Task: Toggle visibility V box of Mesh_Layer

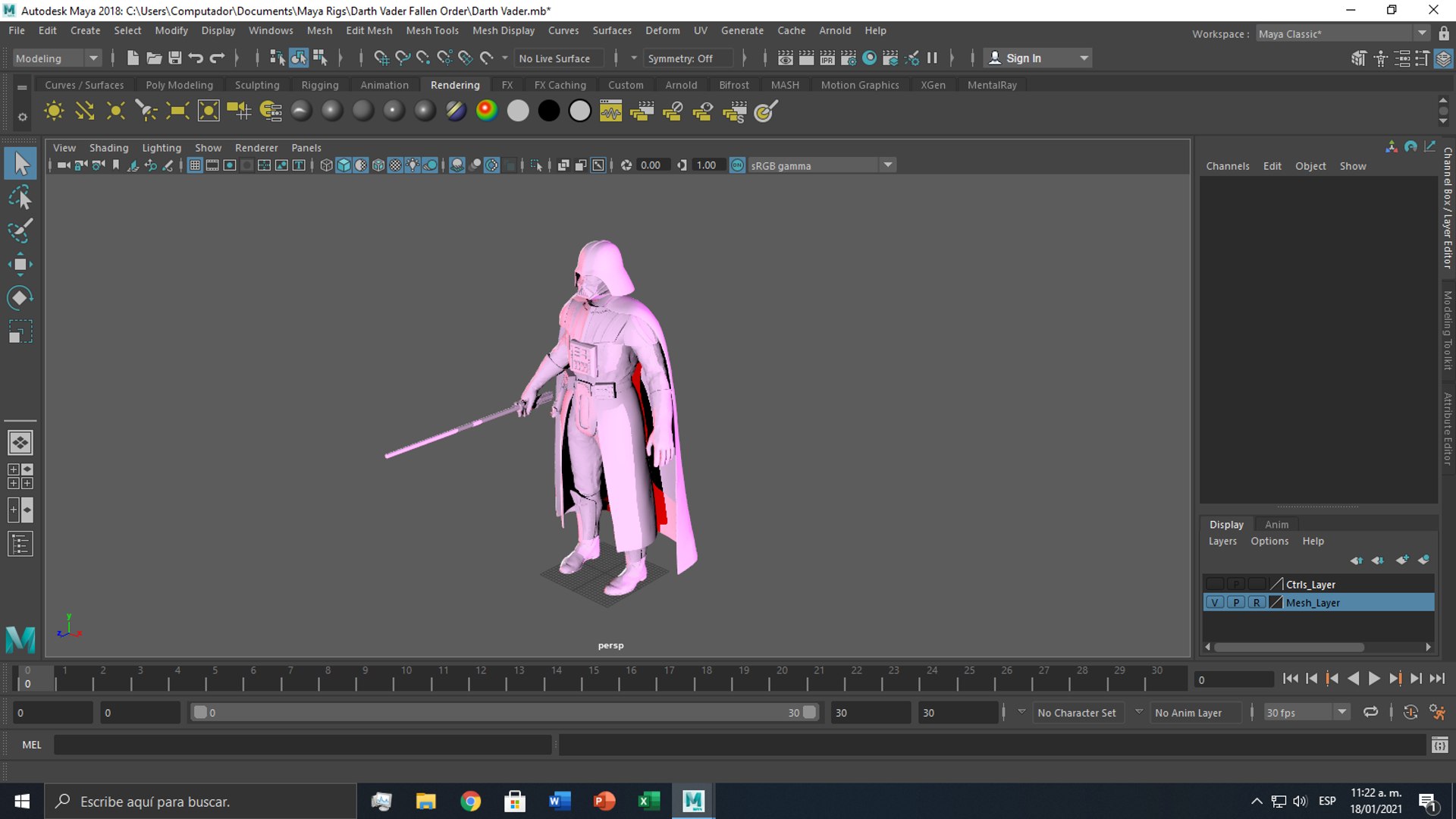Action: point(1215,603)
